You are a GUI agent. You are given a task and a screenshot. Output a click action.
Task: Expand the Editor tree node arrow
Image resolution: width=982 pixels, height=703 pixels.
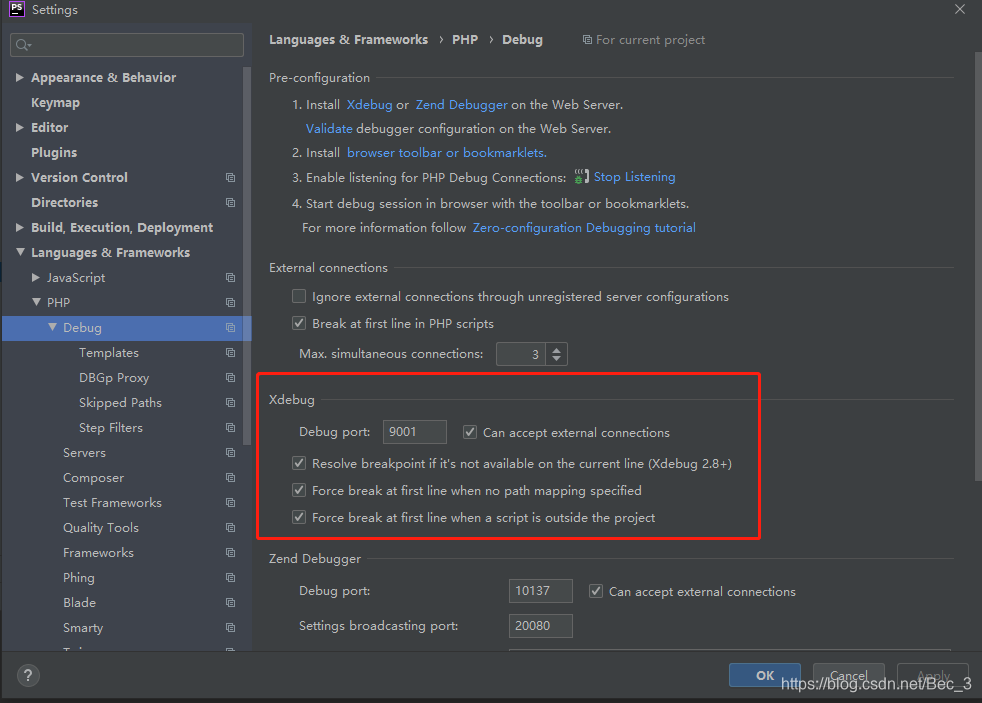(x=19, y=128)
